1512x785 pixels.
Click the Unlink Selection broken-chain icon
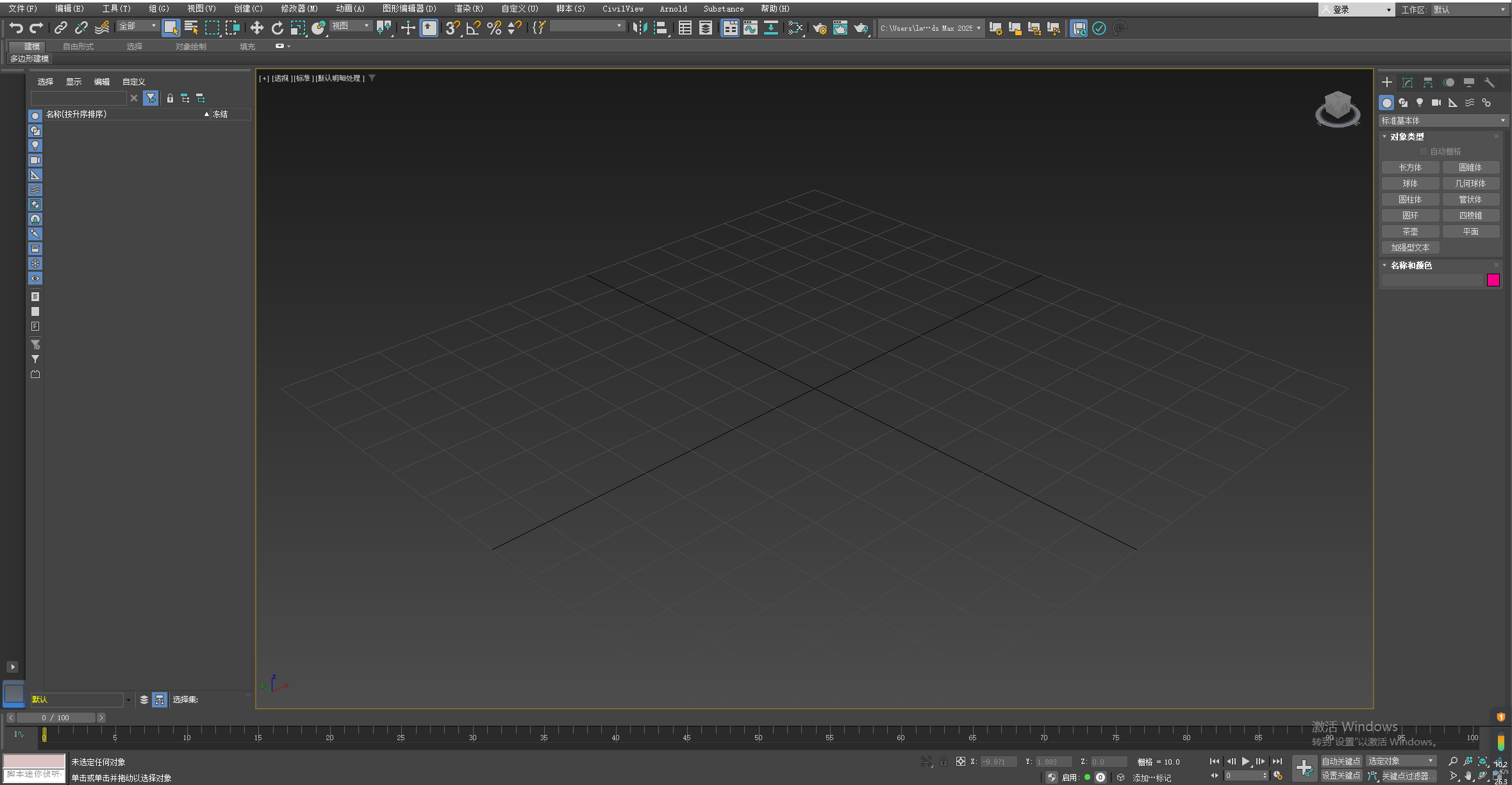pos(81,28)
